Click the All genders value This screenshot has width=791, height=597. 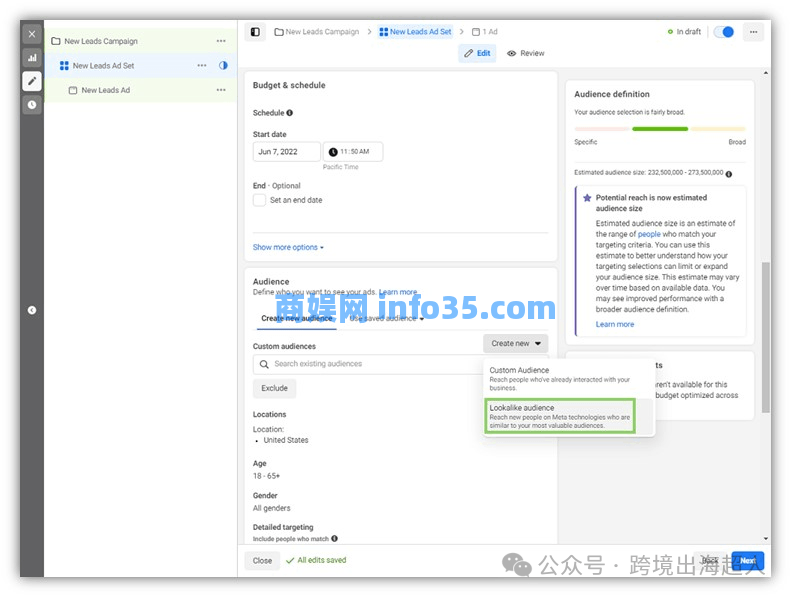pyautogui.click(x=271, y=508)
